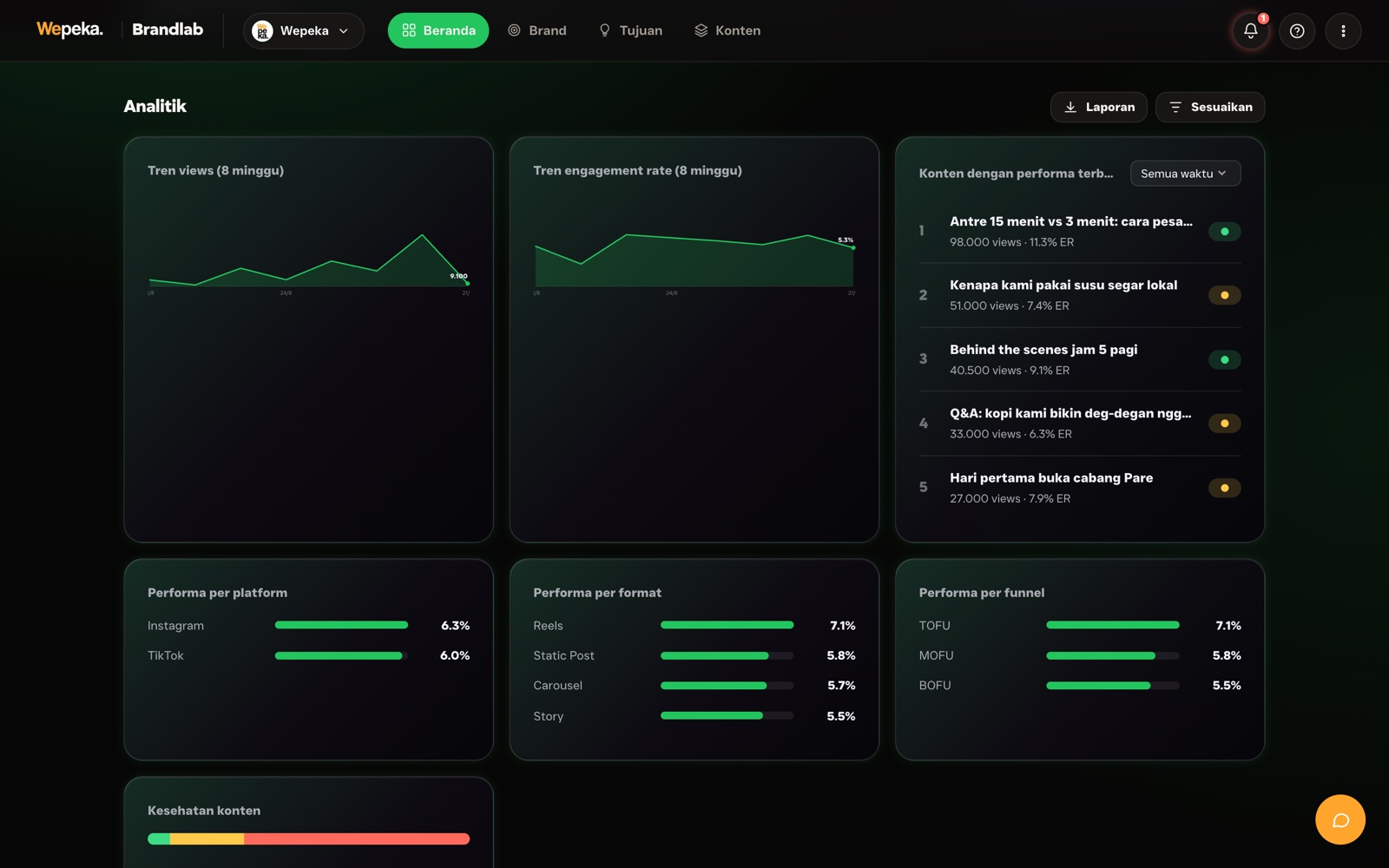This screenshot has height=868, width=1389.
Task: Click the Analitik page heading
Action: [155, 106]
